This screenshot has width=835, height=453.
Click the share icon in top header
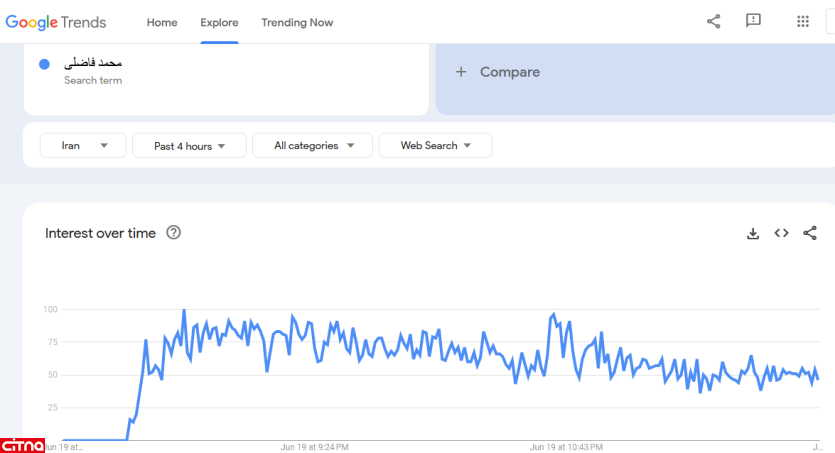713,21
